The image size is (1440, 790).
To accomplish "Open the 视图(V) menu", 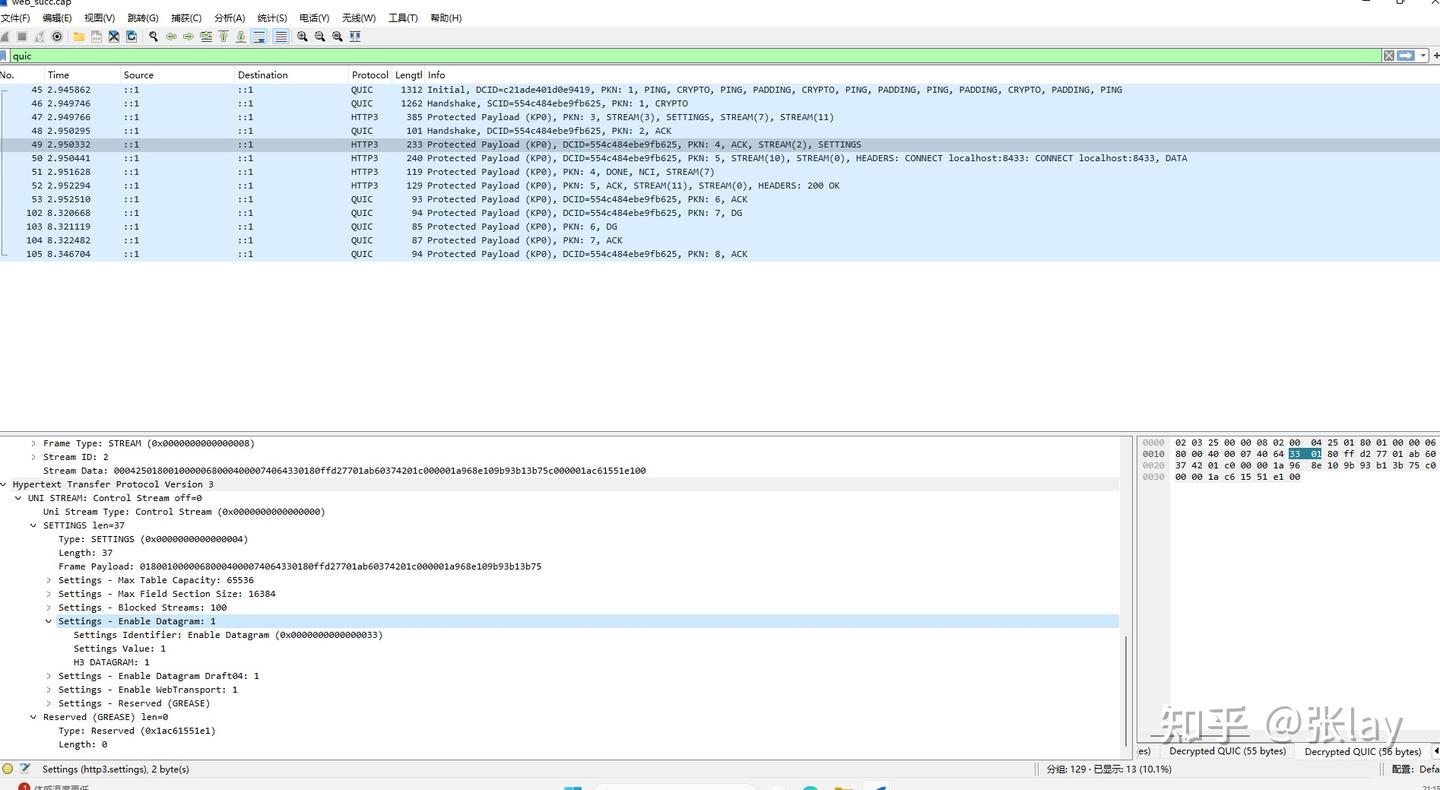I will (x=99, y=18).
